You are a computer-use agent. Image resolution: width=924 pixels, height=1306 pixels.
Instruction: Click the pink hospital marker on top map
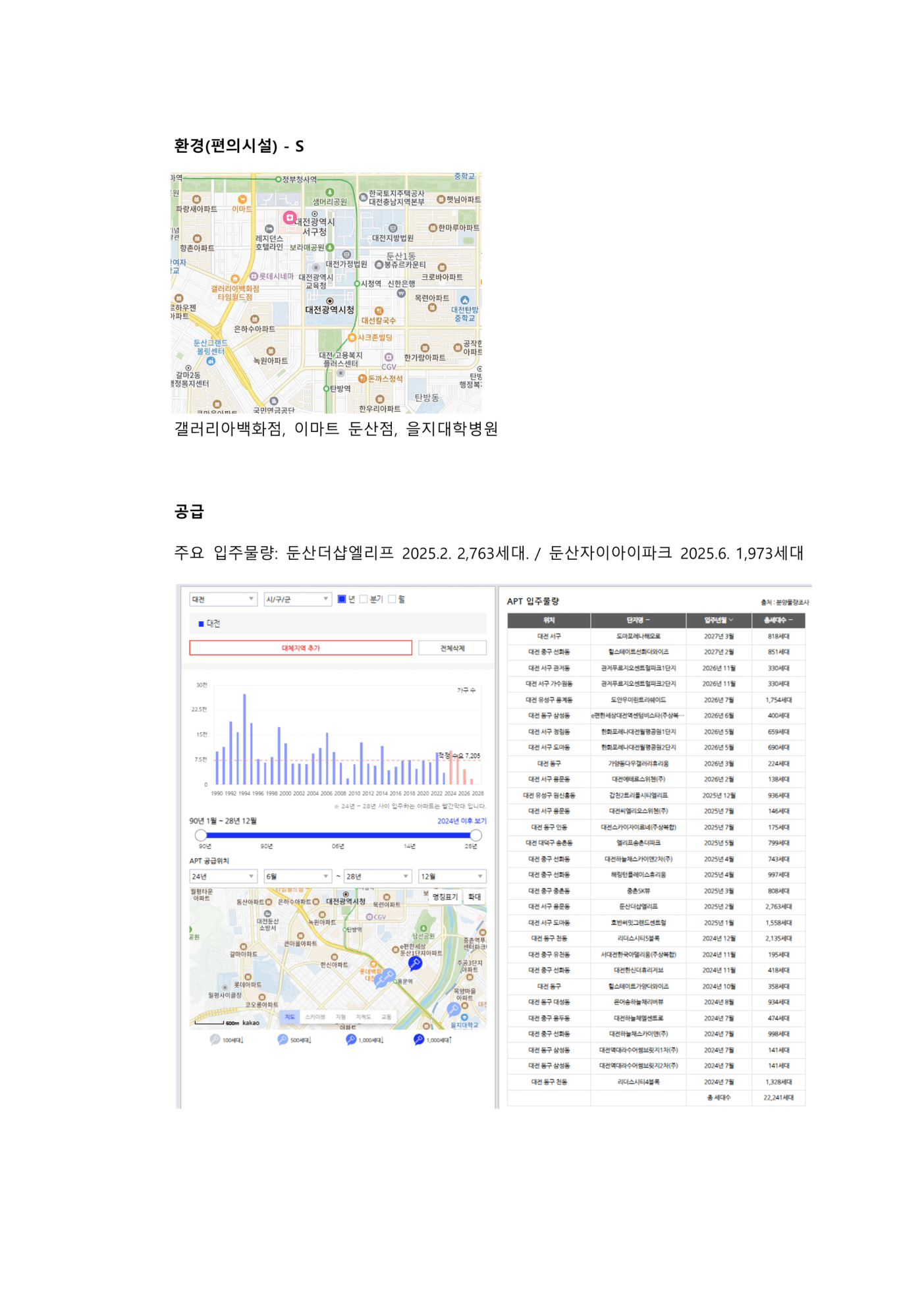click(x=289, y=217)
